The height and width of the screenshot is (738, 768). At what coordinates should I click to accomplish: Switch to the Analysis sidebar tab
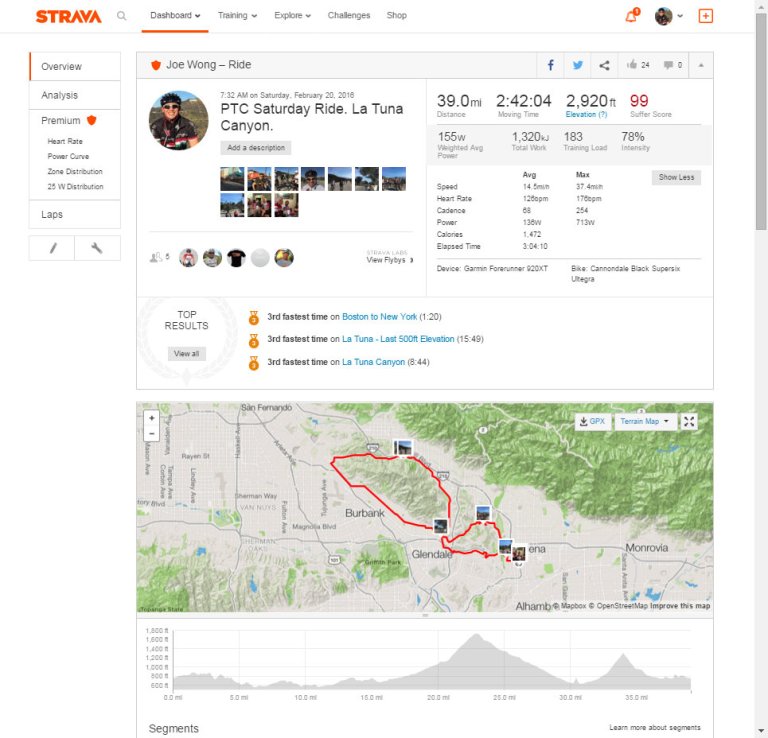point(60,95)
